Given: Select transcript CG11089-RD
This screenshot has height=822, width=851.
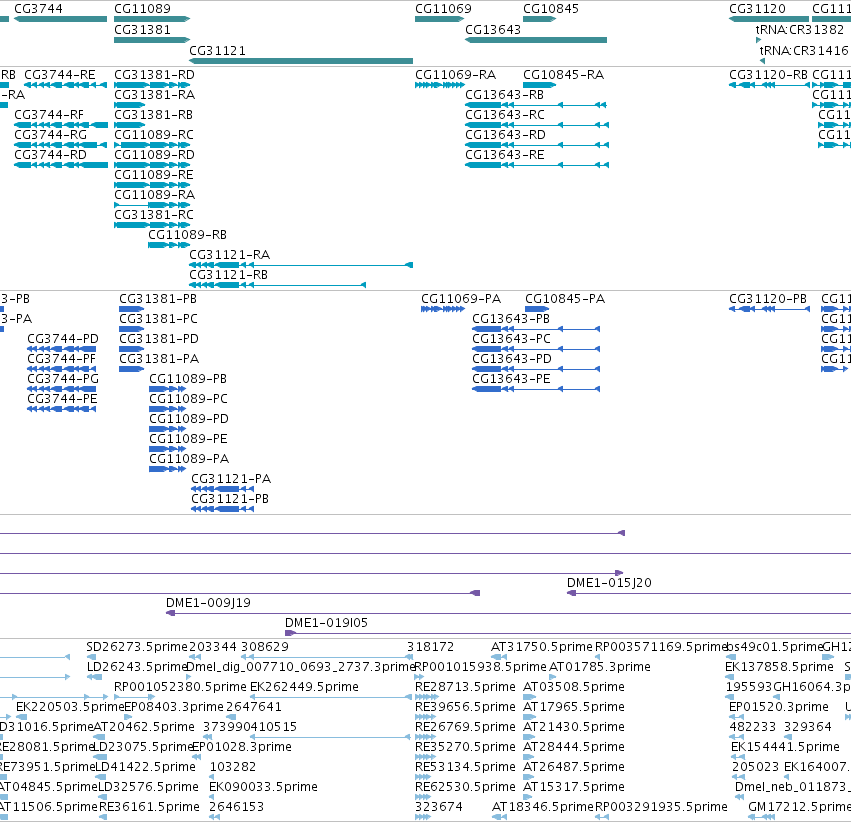Looking at the screenshot, I should click(152, 165).
